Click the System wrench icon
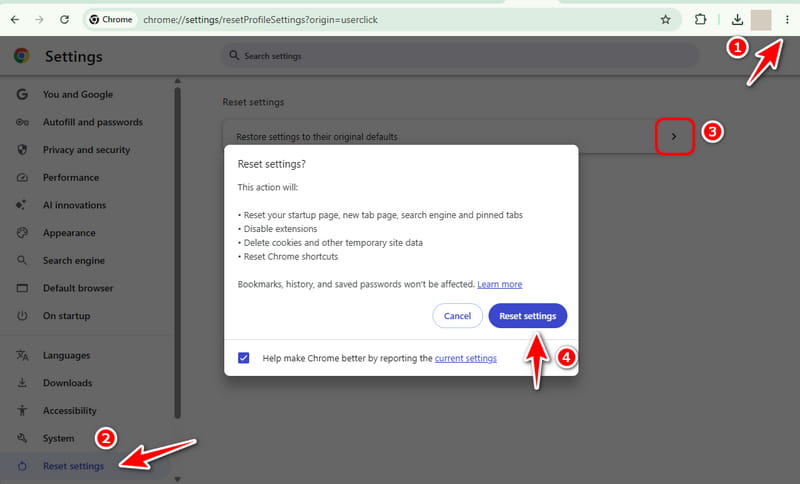 coord(22,438)
